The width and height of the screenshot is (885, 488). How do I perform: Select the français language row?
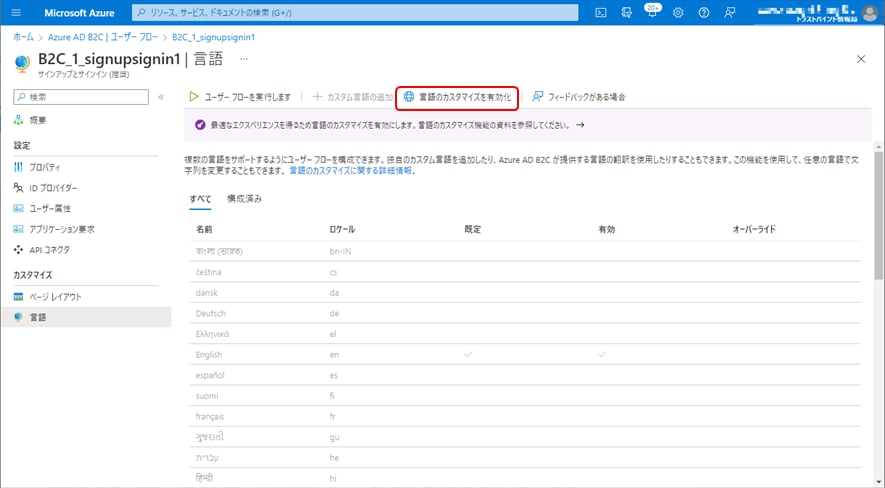pos(525,416)
